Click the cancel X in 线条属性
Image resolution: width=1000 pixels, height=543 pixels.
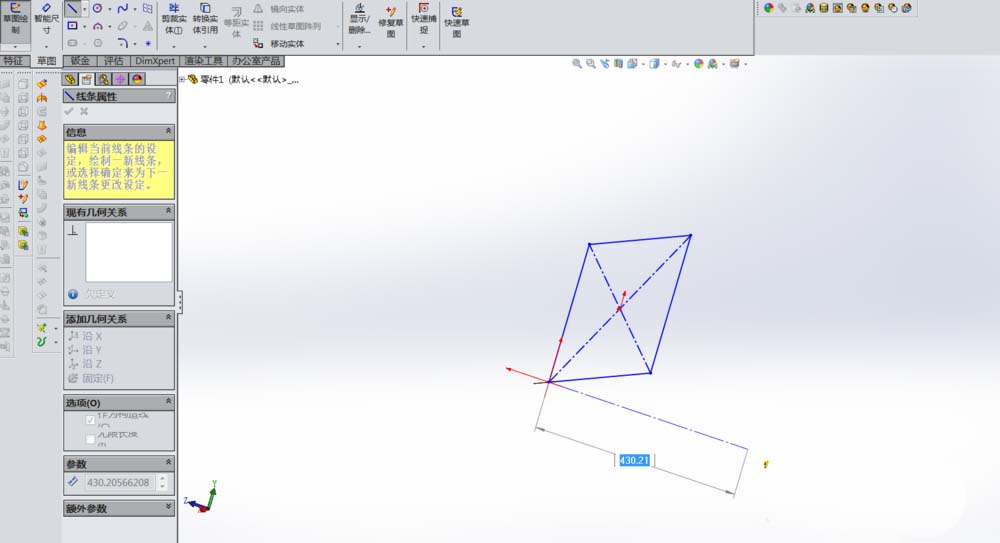(84, 112)
